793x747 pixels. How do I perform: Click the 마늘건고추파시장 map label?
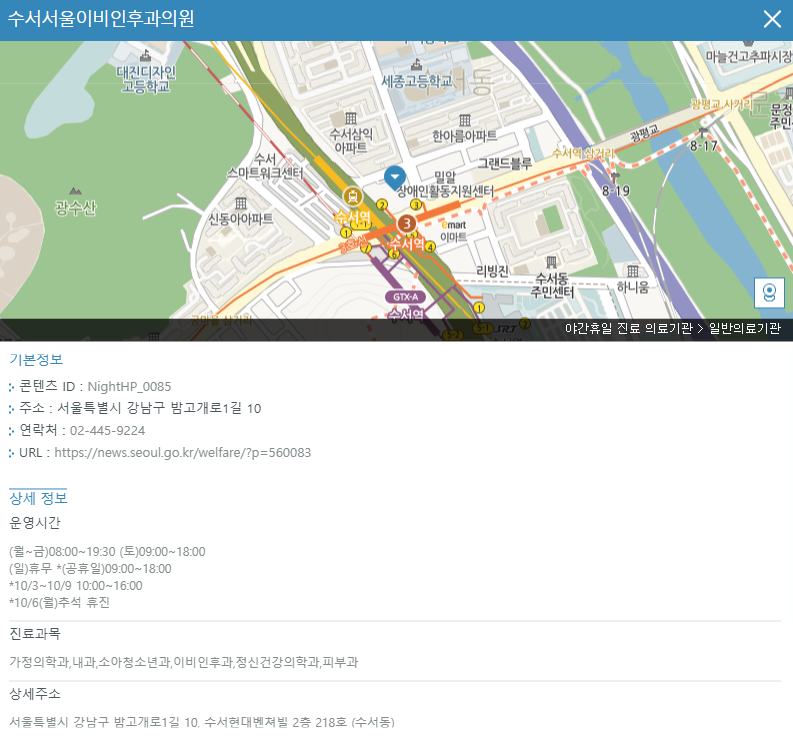click(x=749, y=57)
